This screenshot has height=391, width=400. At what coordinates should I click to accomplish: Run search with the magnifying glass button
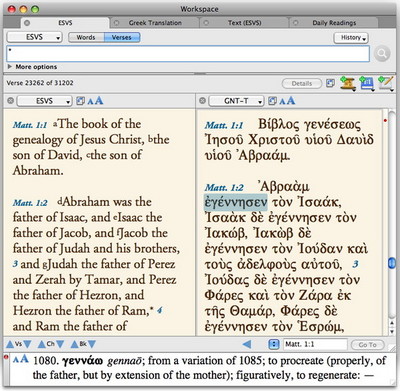click(382, 53)
